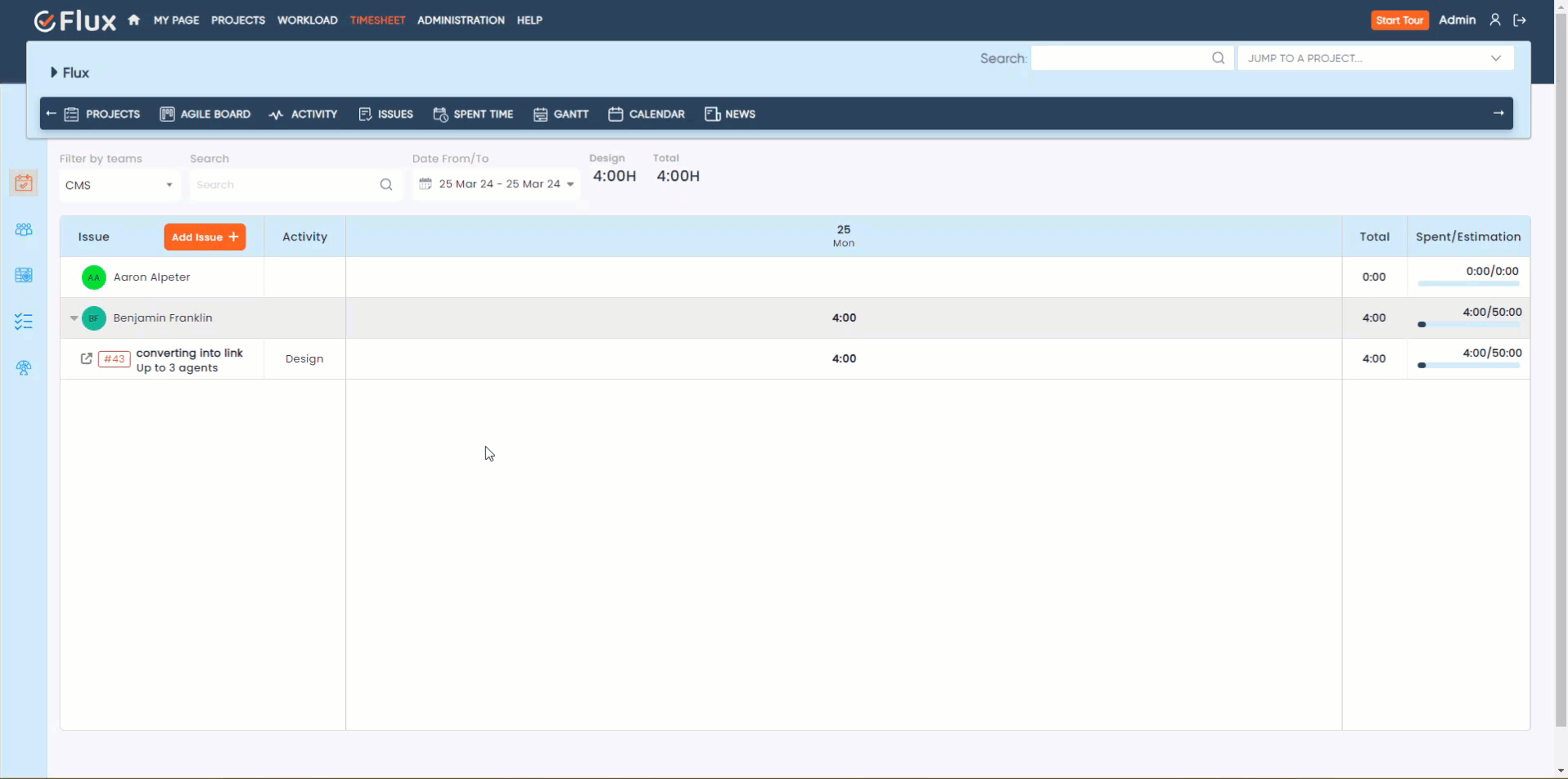Click Benjamin Franklin's spent time progress bar
The height and width of the screenshot is (779, 1568).
[1469, 324]
